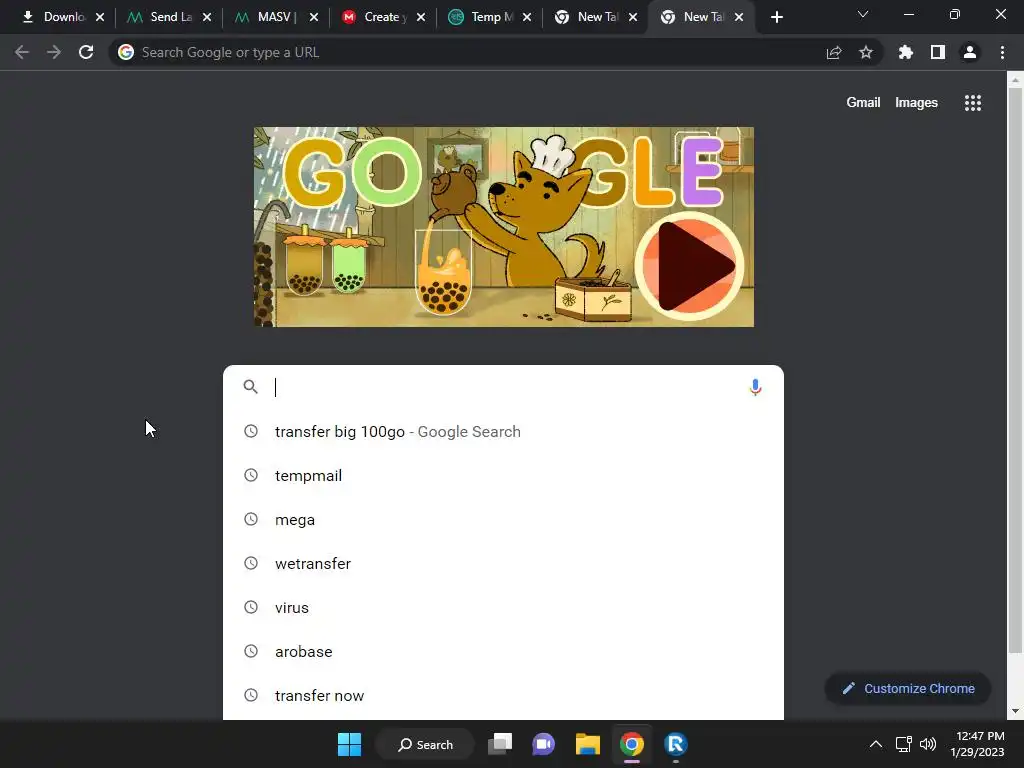Click the Google search input field
1024x768 pixels.
coord(503,387)
